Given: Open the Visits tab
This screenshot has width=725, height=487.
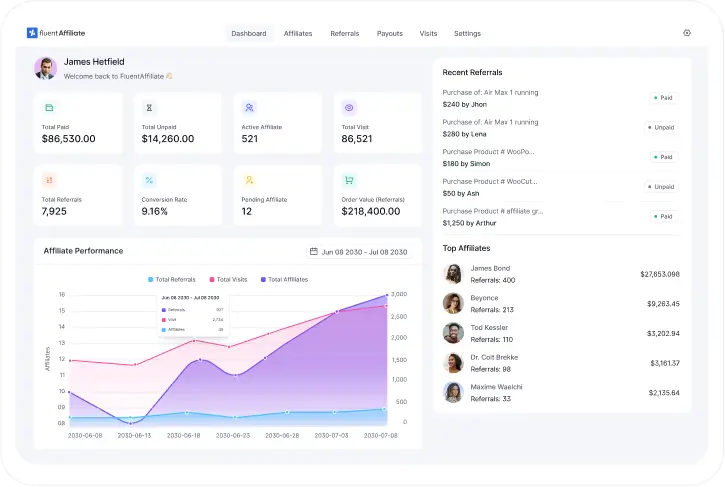Looking at the screenshot, I should [x=428, y=33].
